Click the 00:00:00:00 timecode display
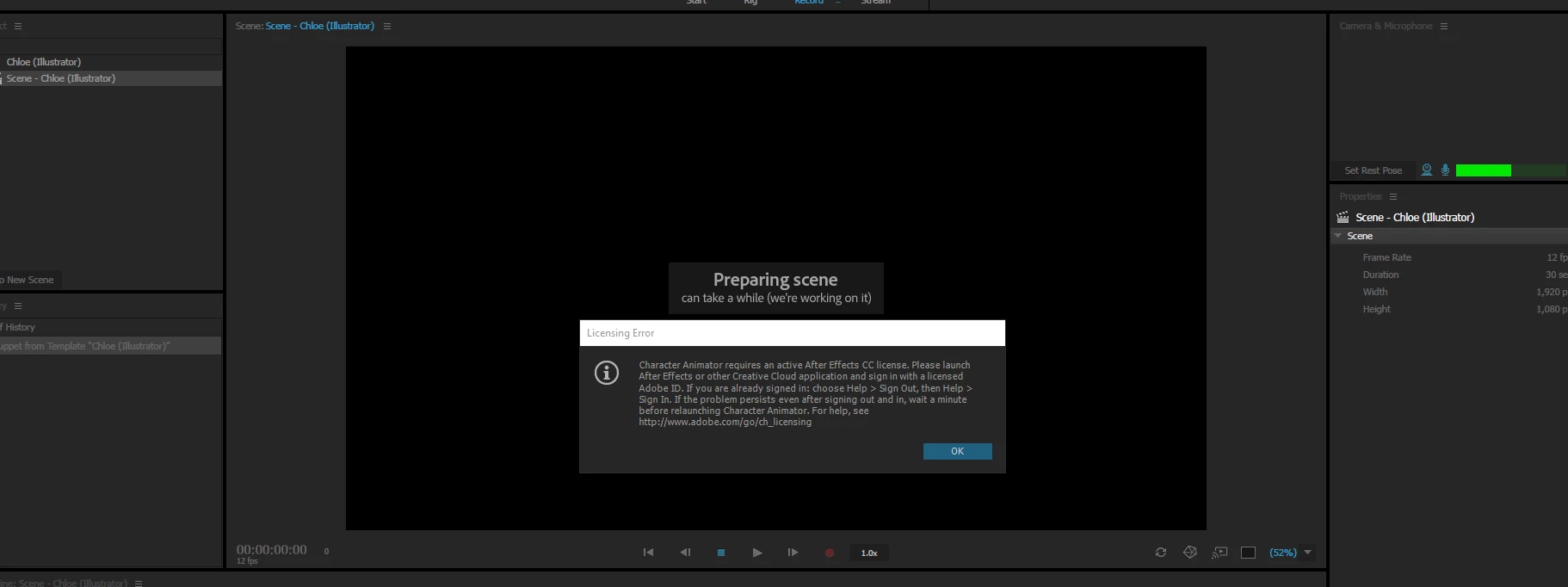1568x587 pixels. click(272, 549)
